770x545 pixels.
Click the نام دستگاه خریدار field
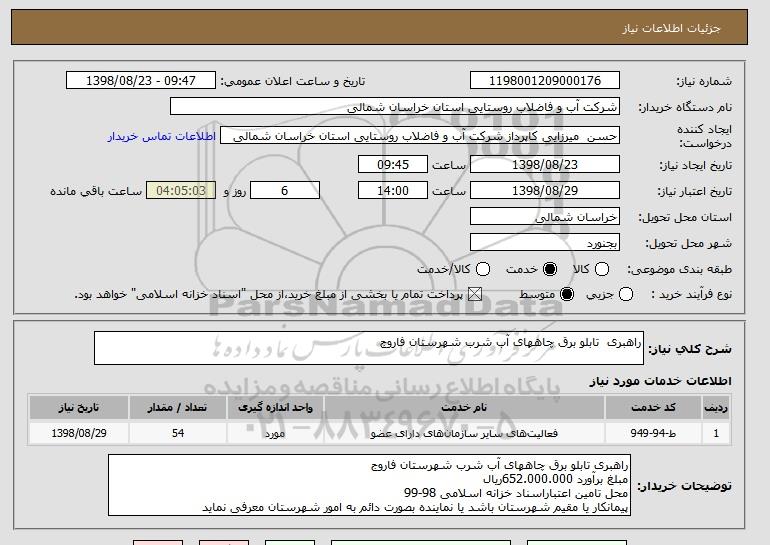pyautogui.click(x=395, y=107)
